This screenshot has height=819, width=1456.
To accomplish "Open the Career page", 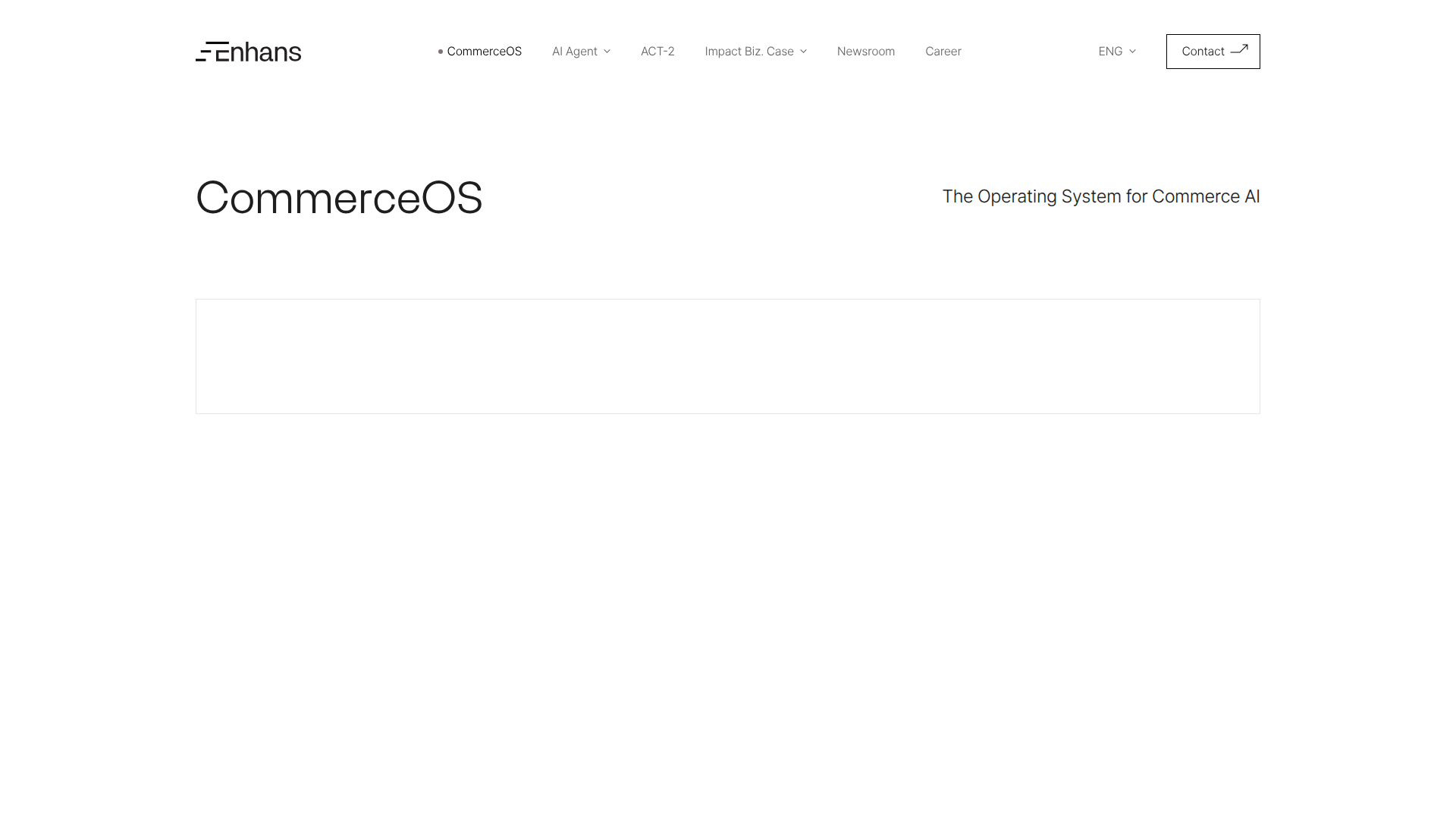I will 943,52.
